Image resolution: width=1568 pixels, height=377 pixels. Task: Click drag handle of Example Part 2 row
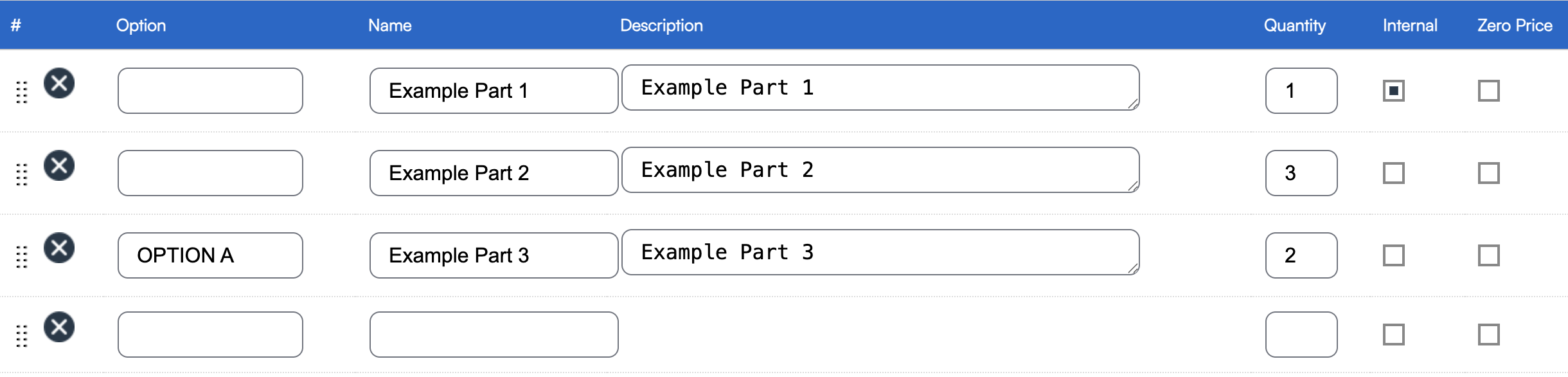pos(22,174)
